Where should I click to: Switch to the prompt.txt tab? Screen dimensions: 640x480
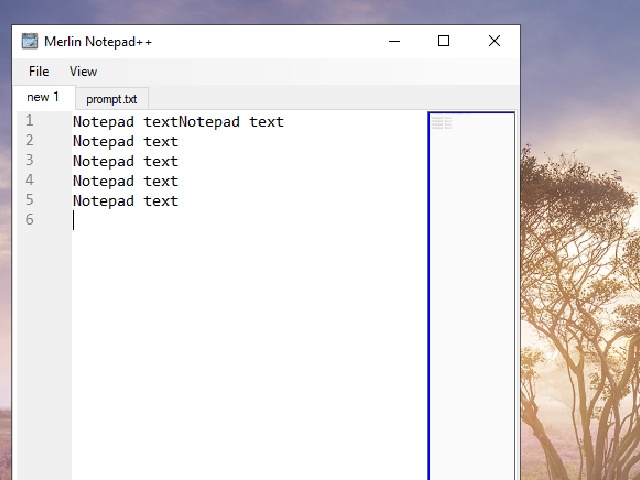(x=112, y=99)
